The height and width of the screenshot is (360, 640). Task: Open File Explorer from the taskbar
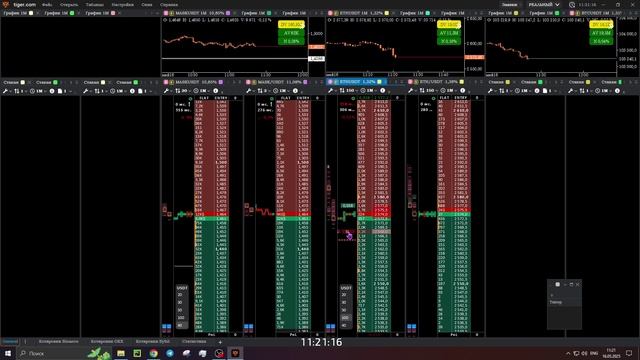pyautogui.click(x=121, y=353)
